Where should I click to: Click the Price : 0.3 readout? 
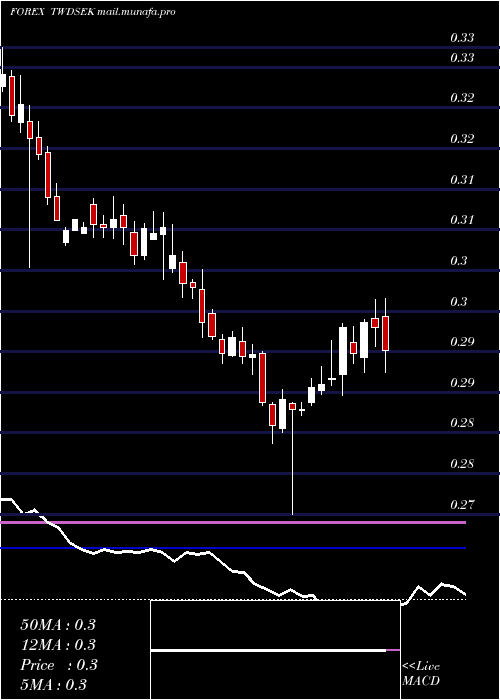pyautogui.click(x=58, y=665)
